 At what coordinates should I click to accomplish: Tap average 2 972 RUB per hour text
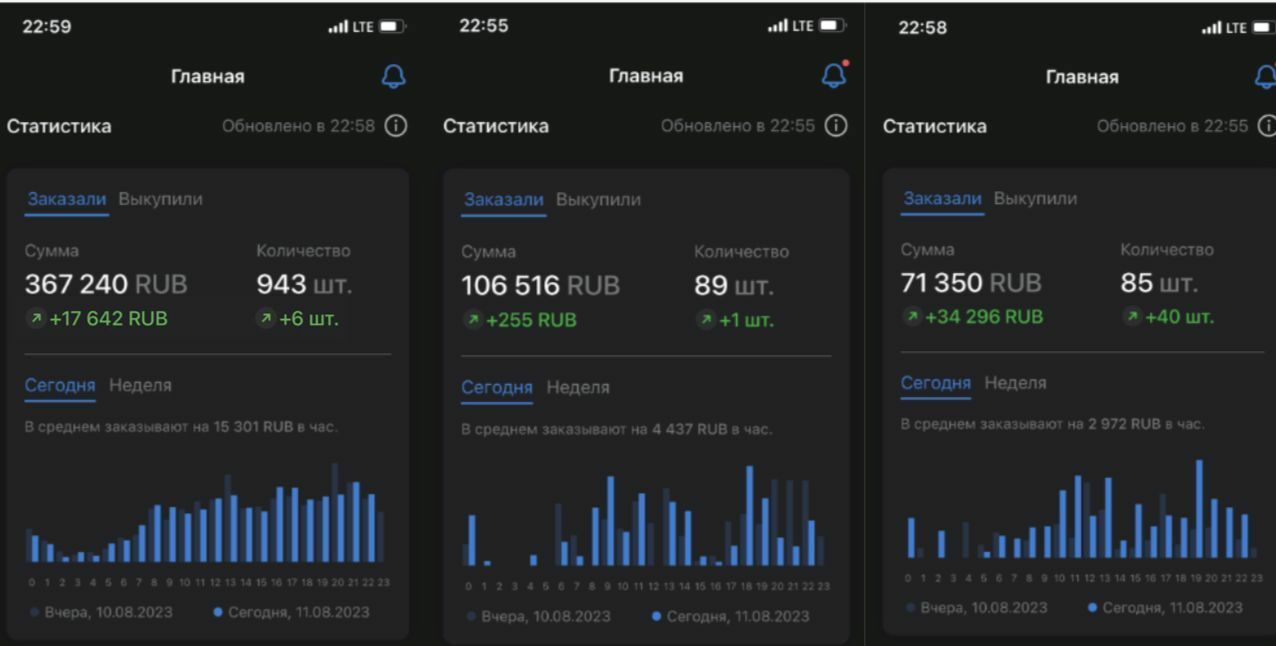(x=1052, y=424)
